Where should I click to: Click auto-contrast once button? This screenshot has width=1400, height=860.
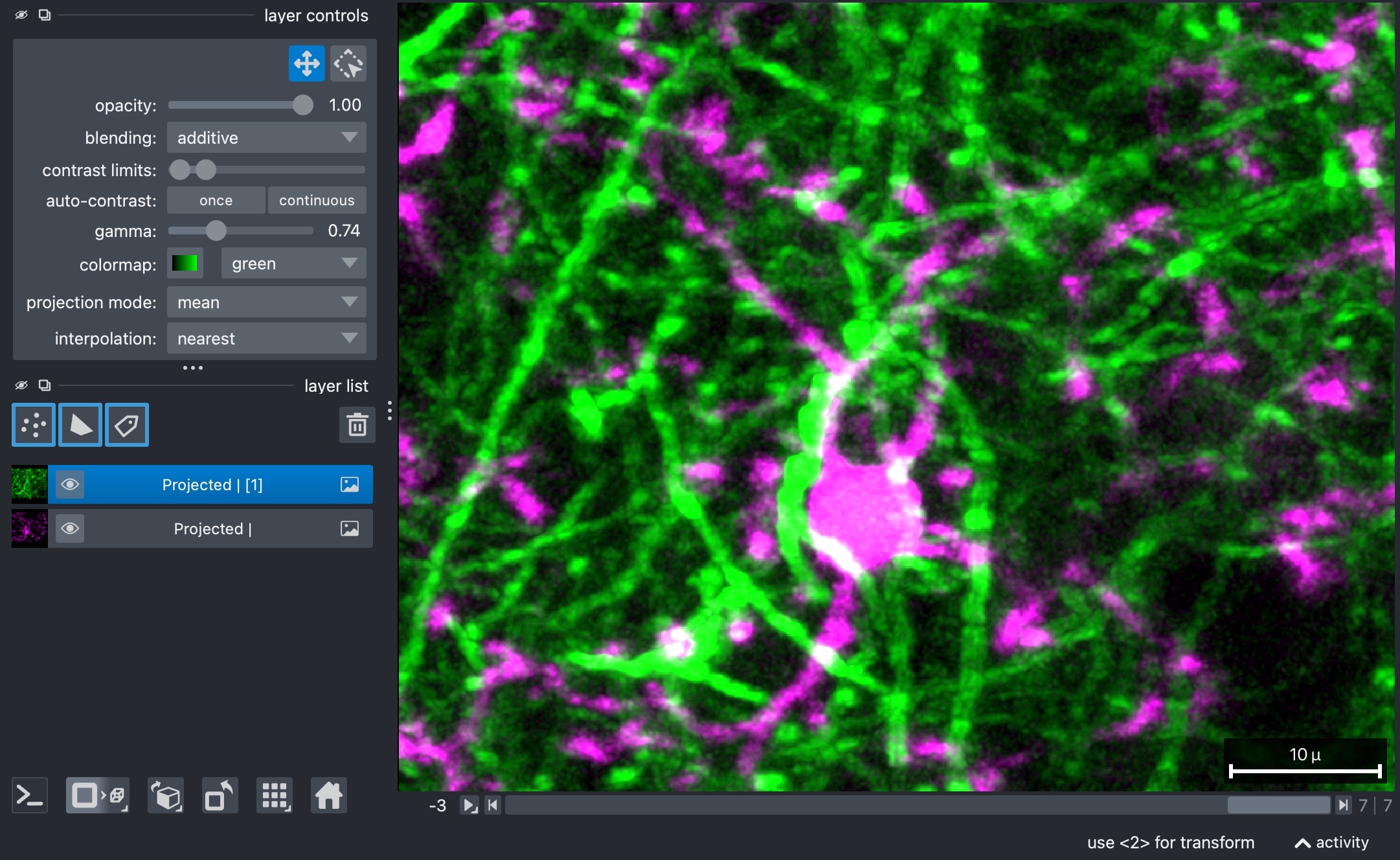216,200
